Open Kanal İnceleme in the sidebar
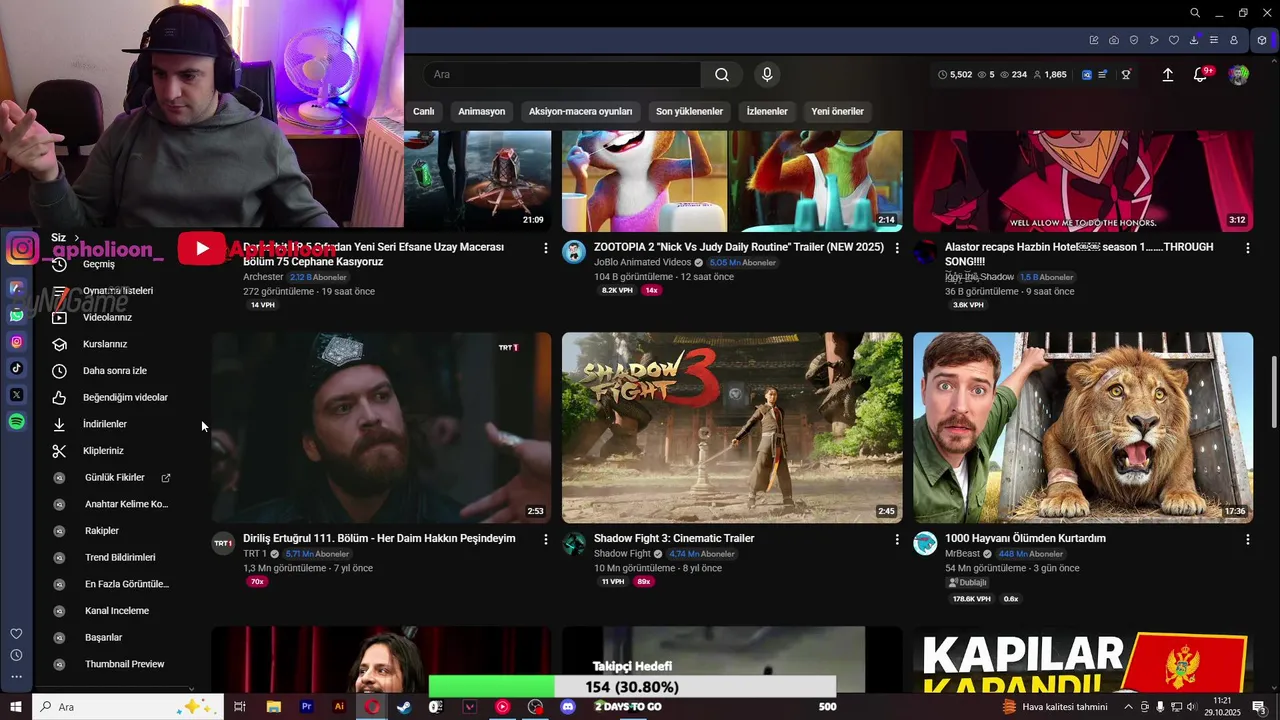Screen dimensions: 1280x720 click(x=115, y=611)
